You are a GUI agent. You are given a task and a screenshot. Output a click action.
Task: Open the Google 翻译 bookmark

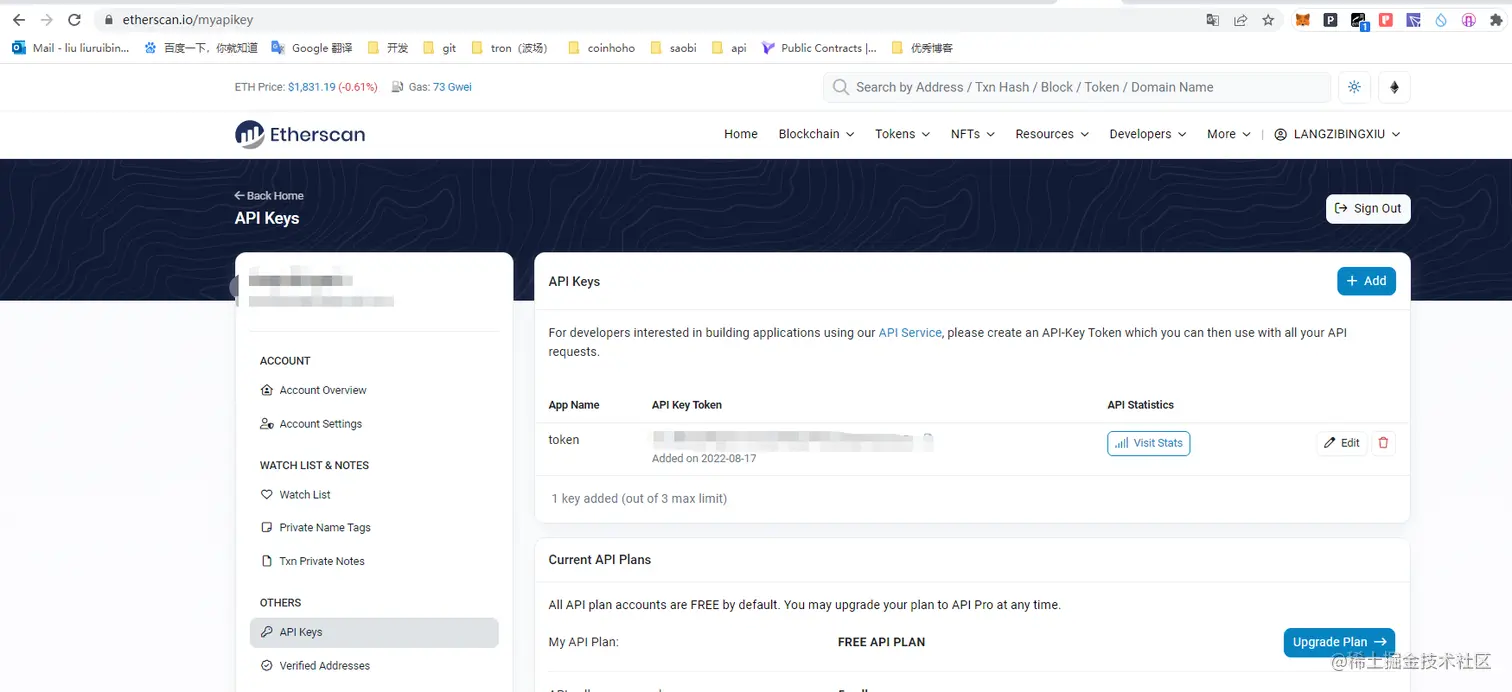pos(311,48)
